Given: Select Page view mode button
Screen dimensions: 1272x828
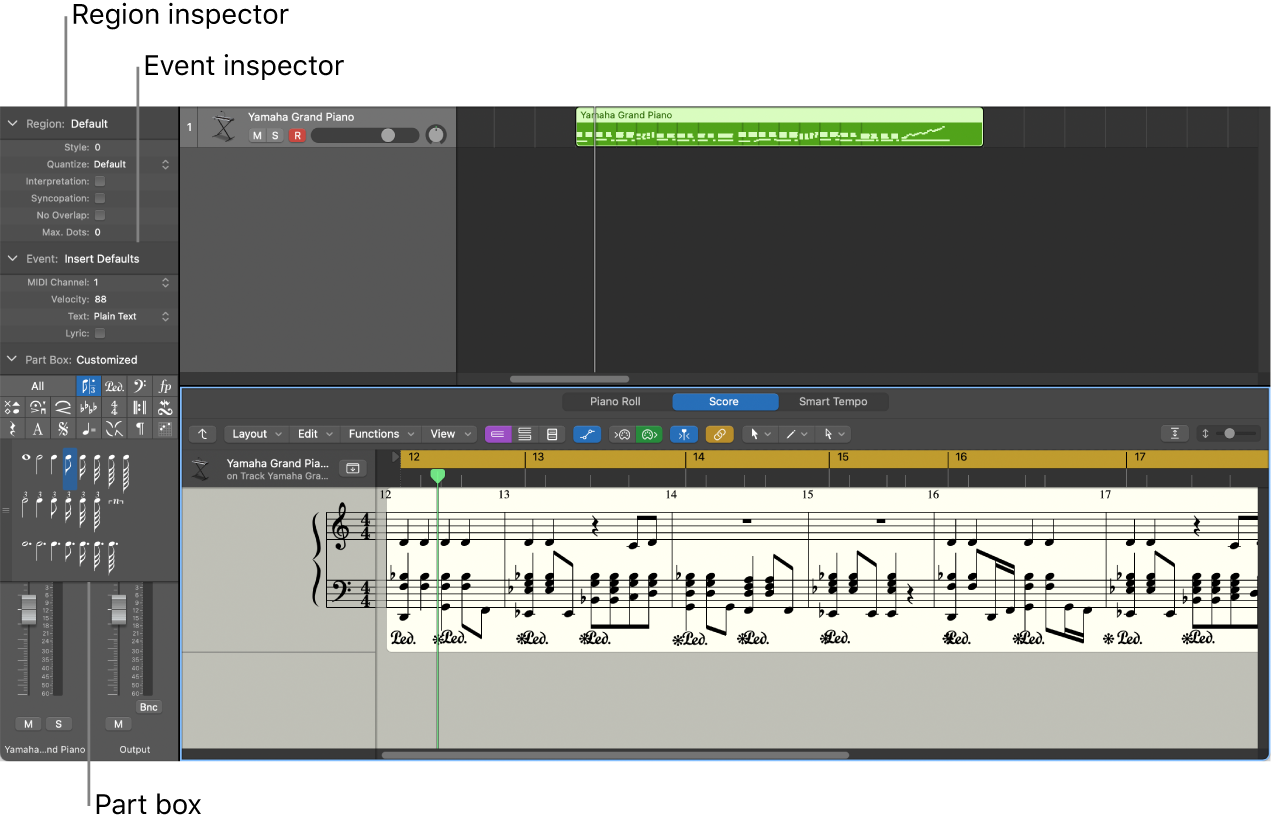Looking at the screenshot, I should (551, 434).
